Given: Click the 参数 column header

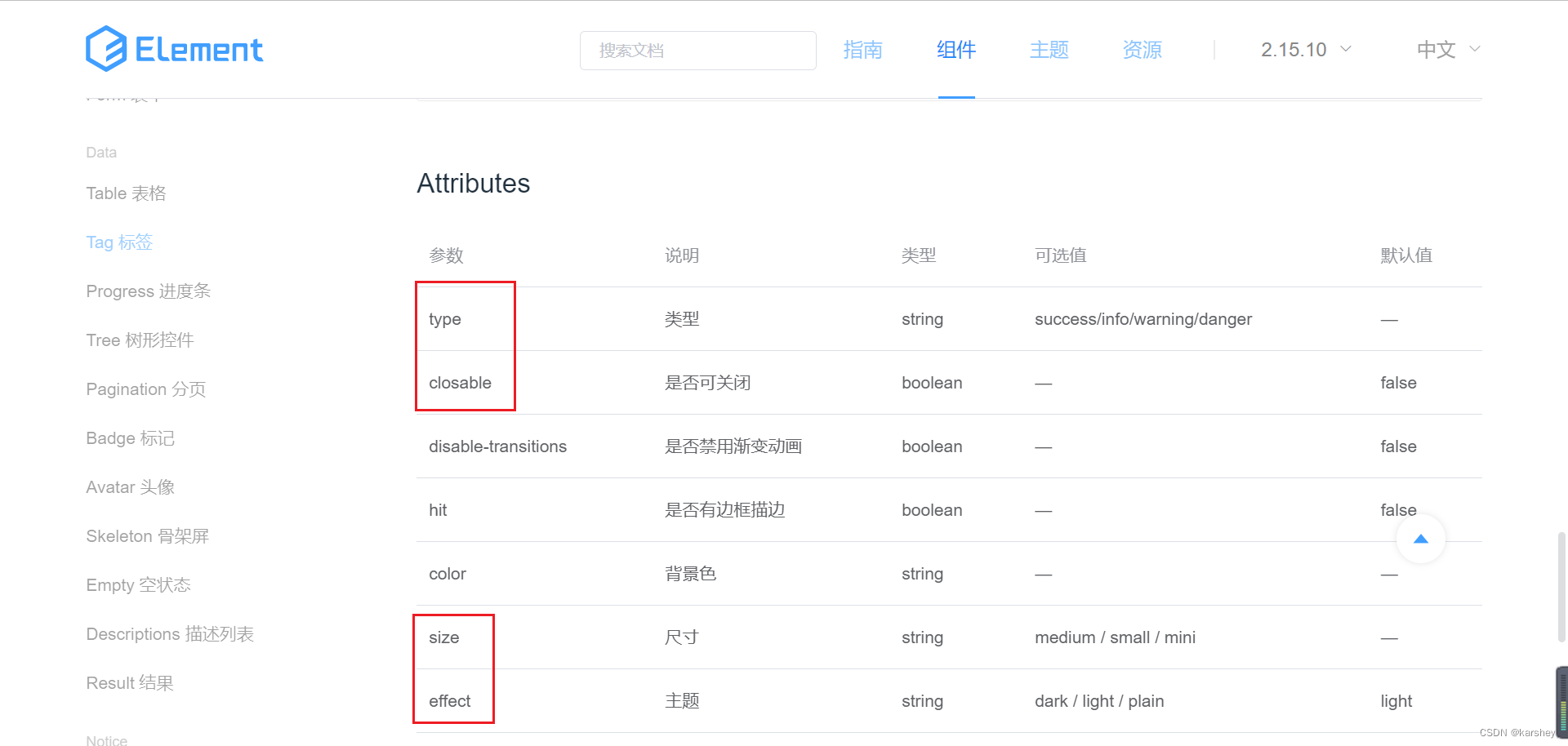Looking at the screenshot, I should (x=447, y=255).
